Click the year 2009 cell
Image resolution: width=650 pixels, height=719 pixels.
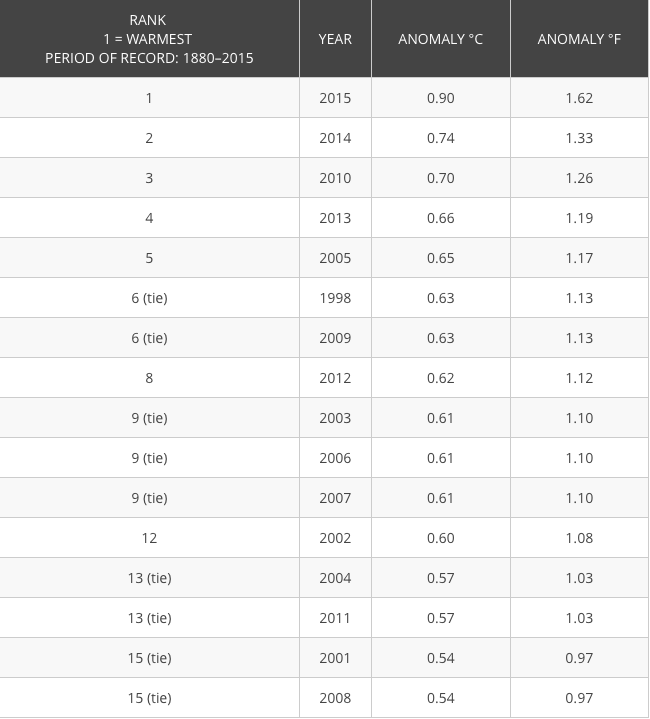(x=335, y=338)
